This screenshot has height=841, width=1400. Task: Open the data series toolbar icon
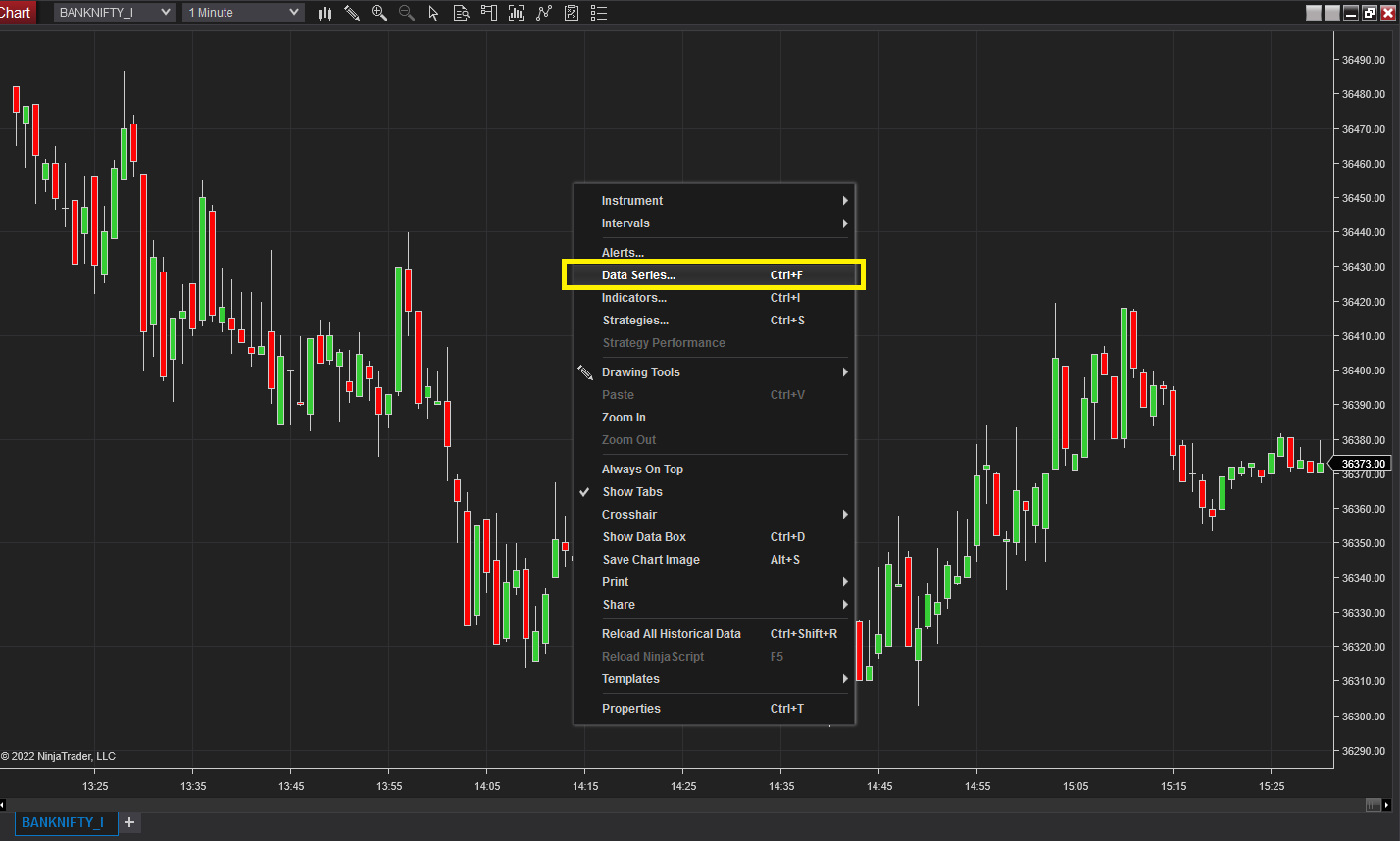coord(517,13)
